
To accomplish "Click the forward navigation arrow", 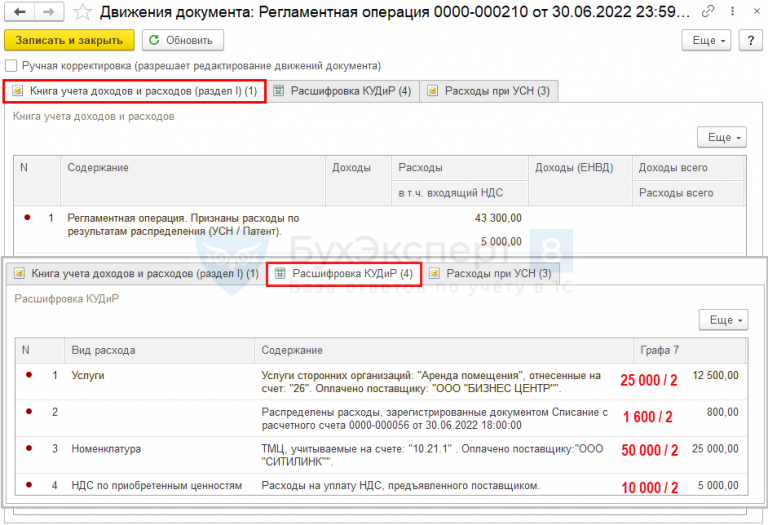I will coord(49,12).
